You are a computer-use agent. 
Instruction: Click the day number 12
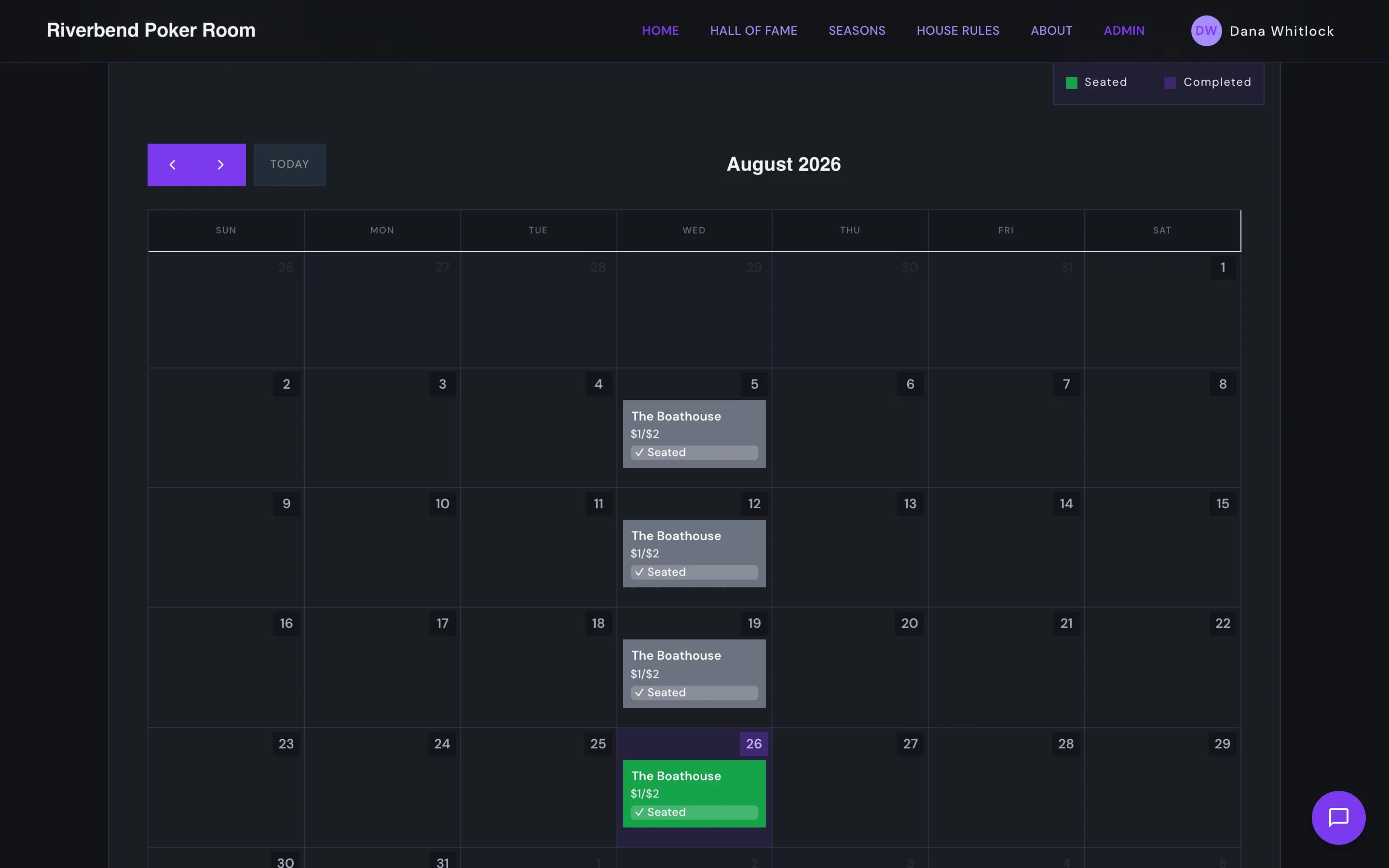click(754, 504)
